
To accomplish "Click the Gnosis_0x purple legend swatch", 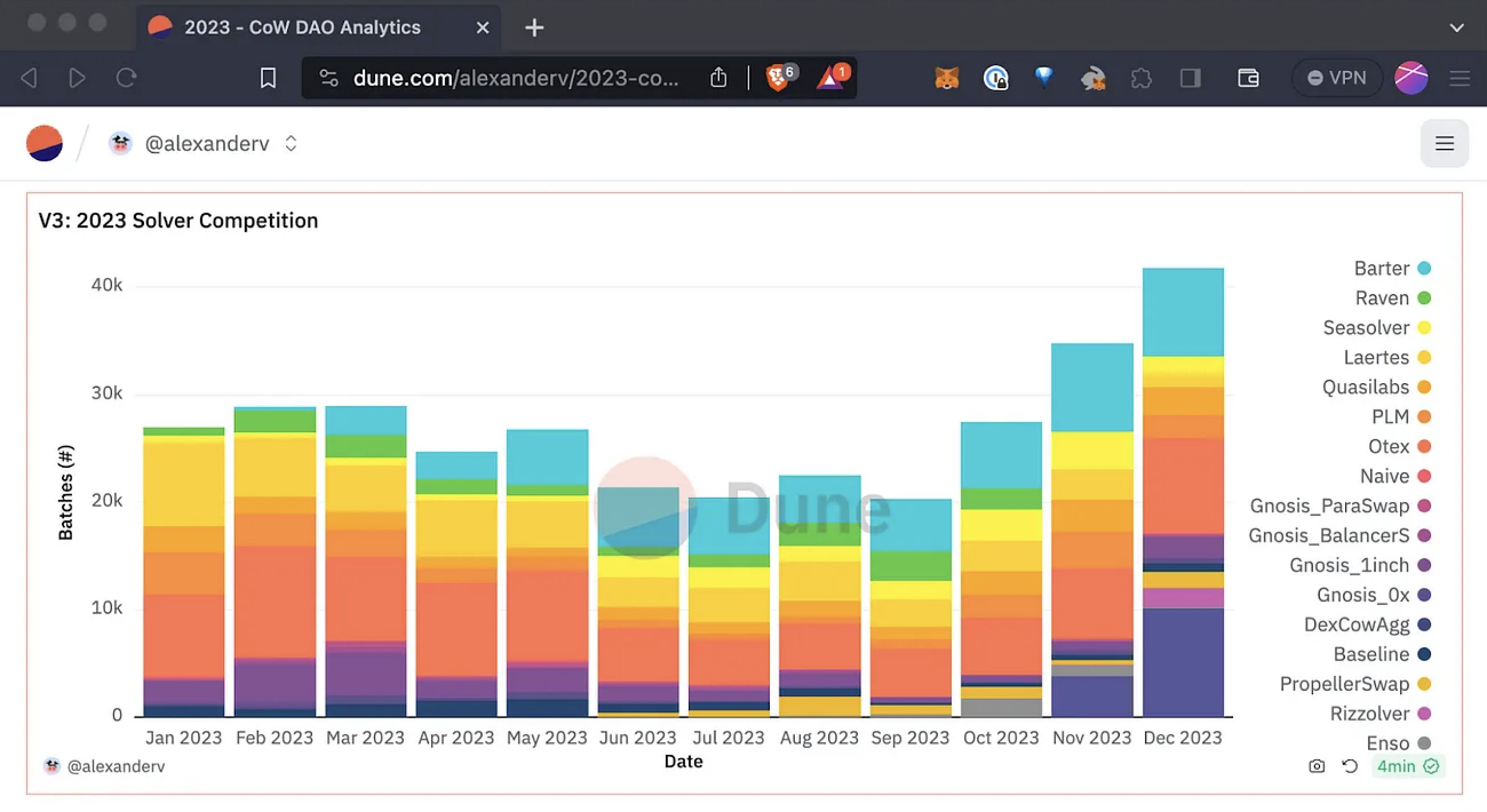I will 1424,595.
